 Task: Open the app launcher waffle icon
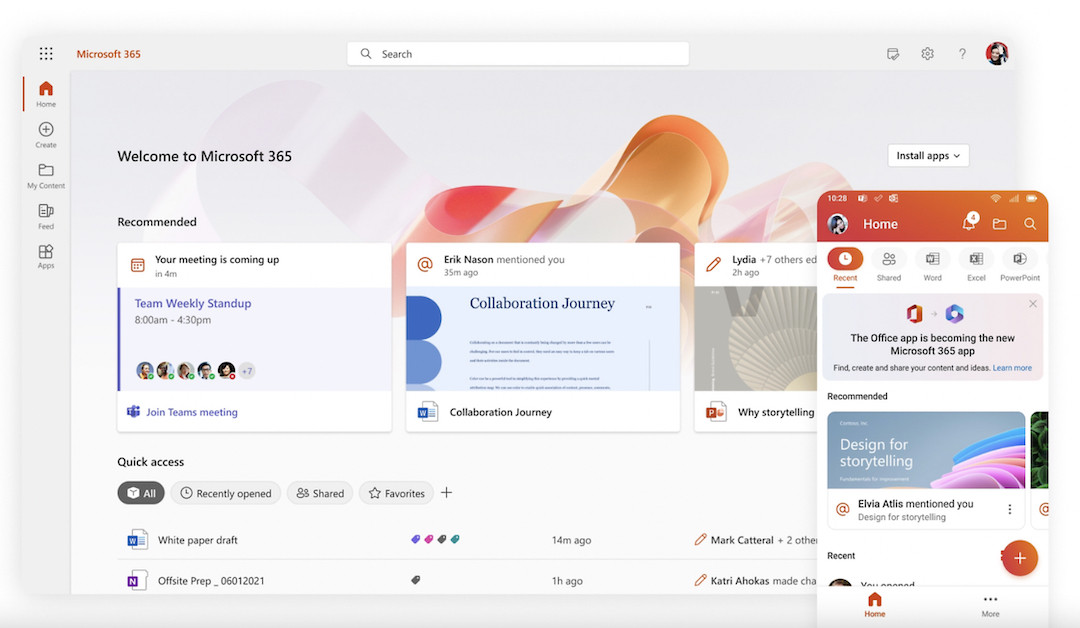click(x=46, y=54)
